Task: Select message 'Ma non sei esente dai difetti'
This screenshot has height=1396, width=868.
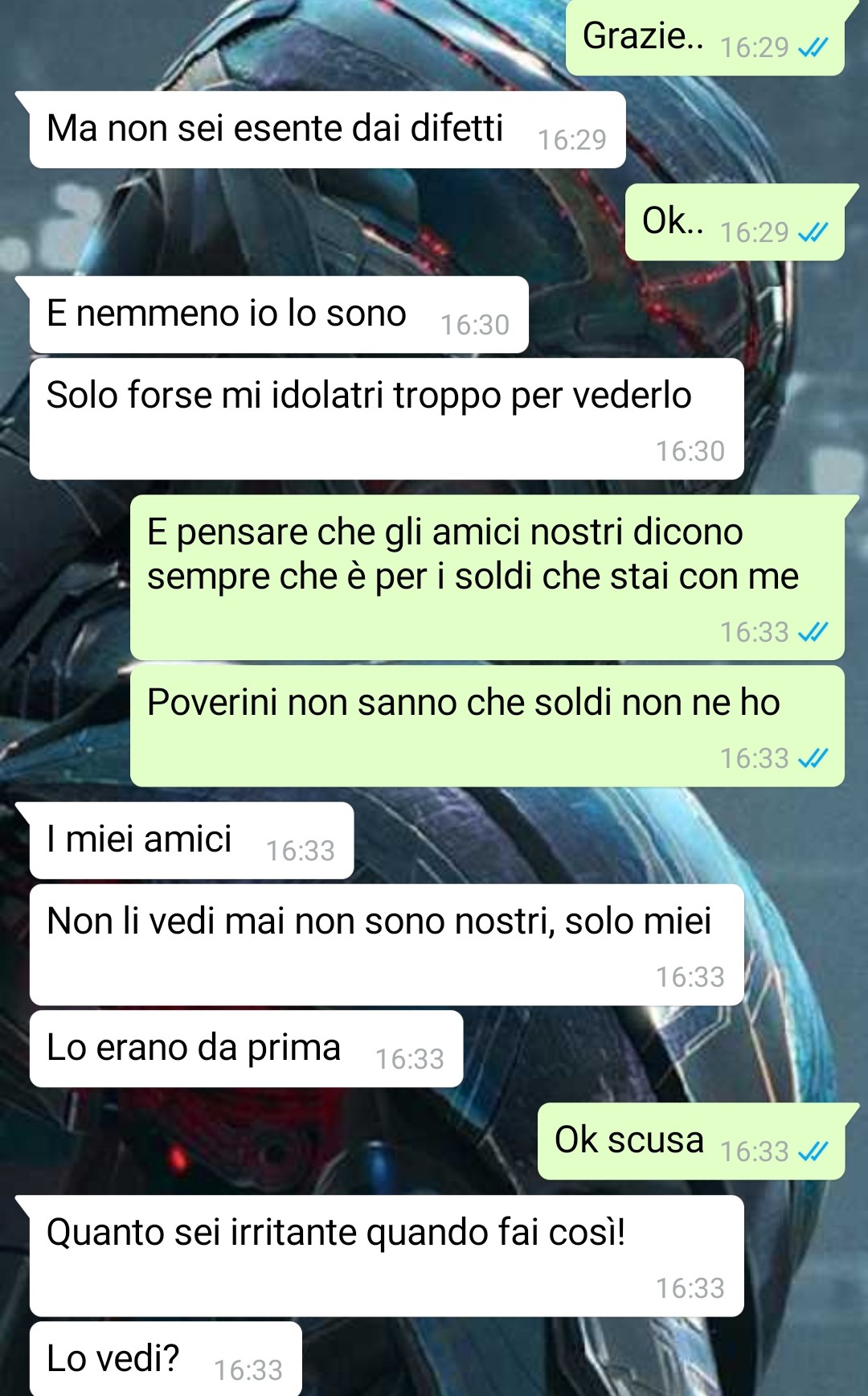Action: point(327,129)
